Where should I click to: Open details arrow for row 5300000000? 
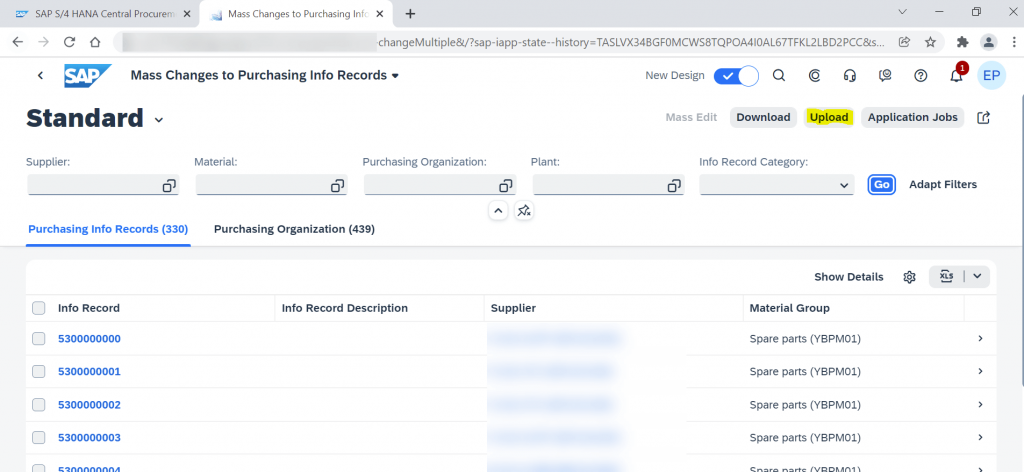[x=980, y=338]
